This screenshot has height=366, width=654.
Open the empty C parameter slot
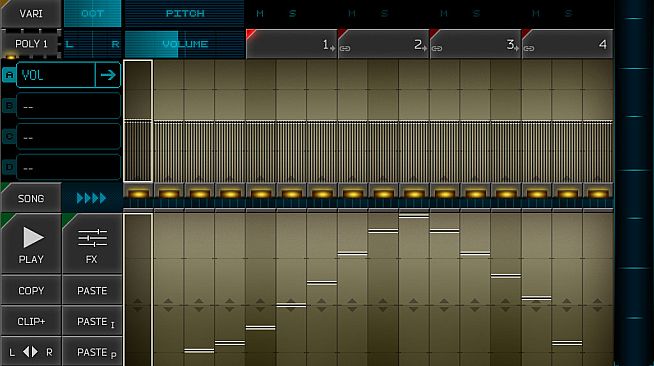pos(69,136)
